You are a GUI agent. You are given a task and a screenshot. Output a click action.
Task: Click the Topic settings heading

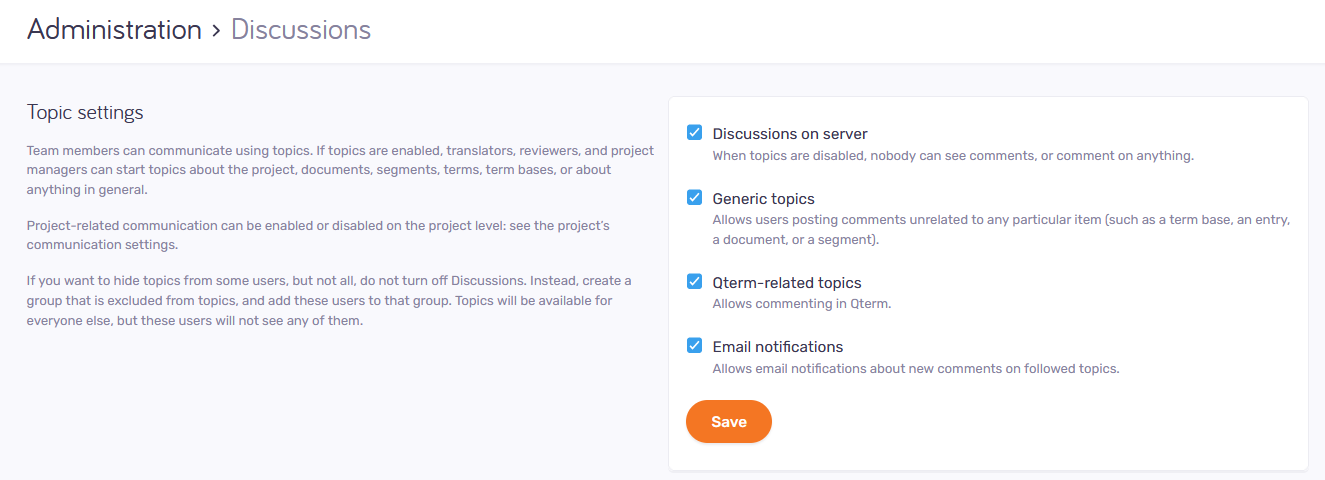coord(85,112)
